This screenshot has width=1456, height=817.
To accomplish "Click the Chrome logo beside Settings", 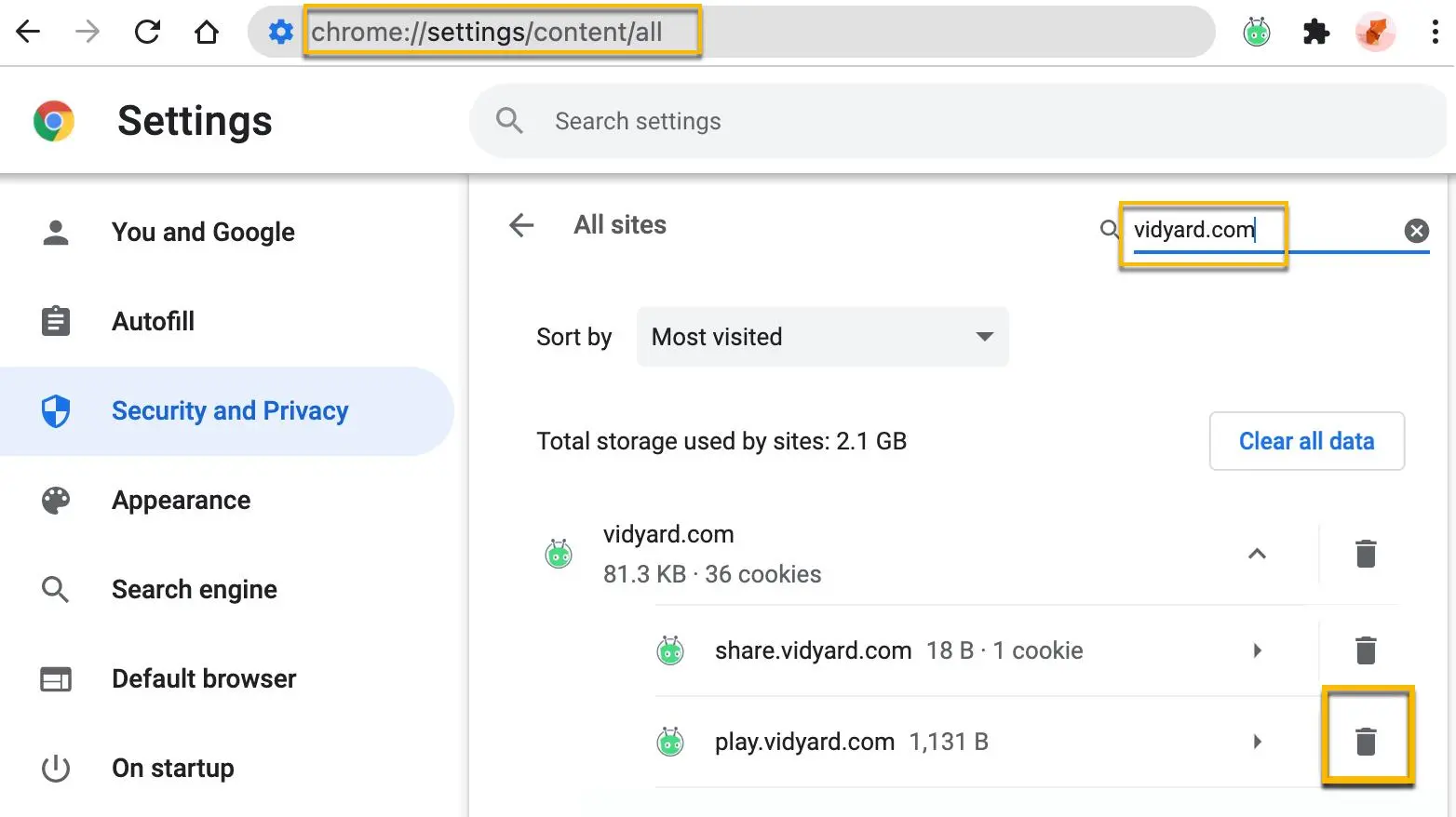I will click(x=54, y=121).
